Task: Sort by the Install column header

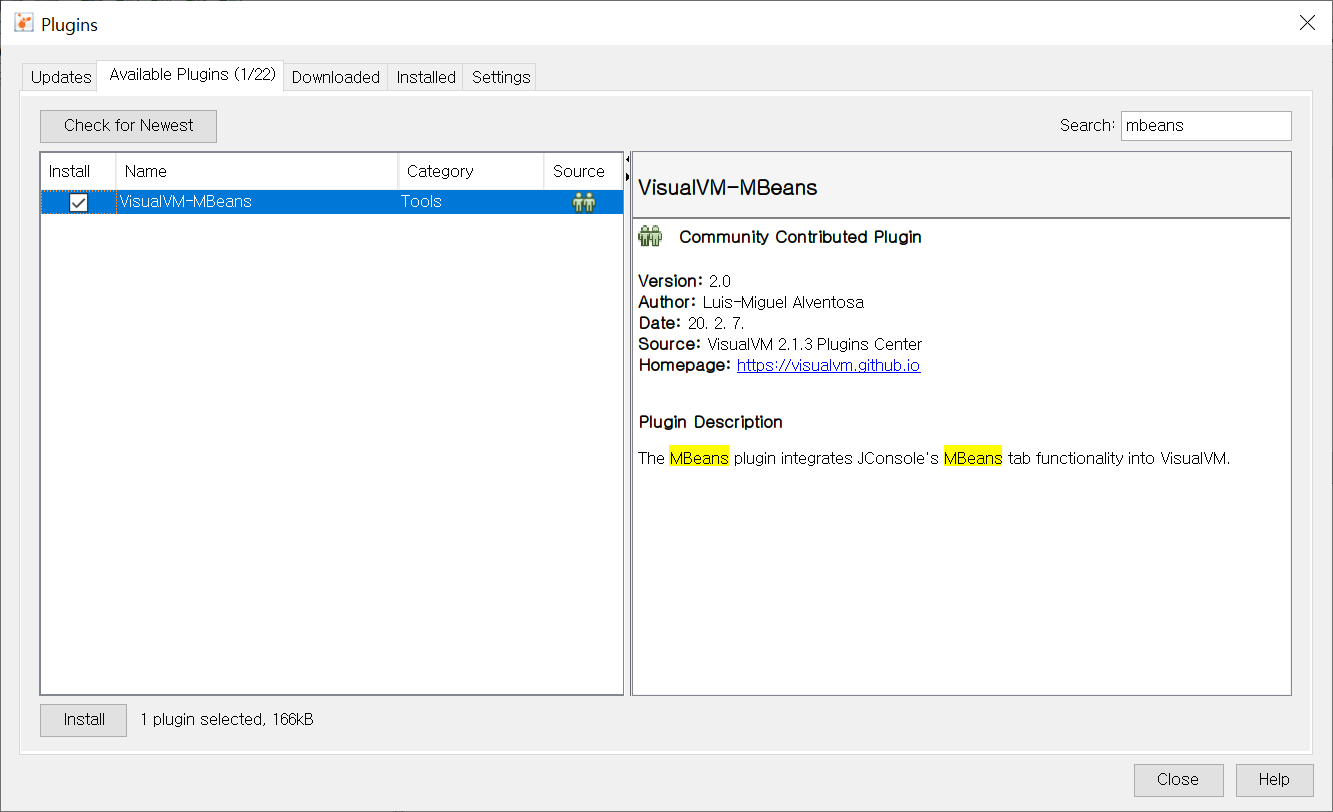Action: click(x=78, y=171)
